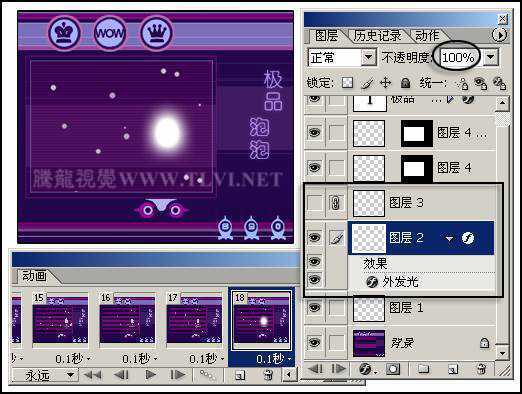The width and height of the screenshot is (522, 394).
Task: Enable the lock transparent pixels icon
Action: pyautogui.click(x=347, y=82)
